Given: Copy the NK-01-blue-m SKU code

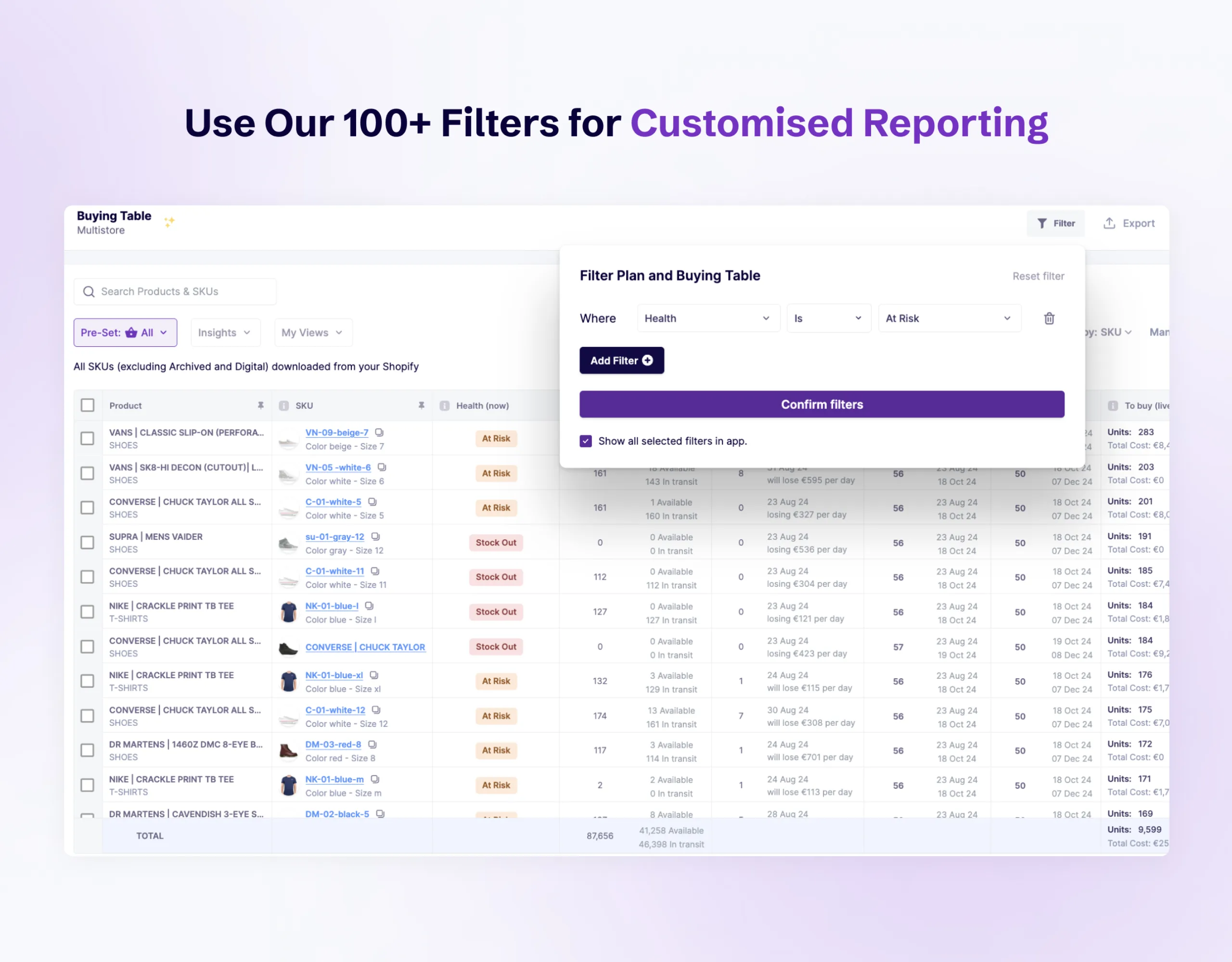Looking at the screenshot, I should click(x=375, y=780).
